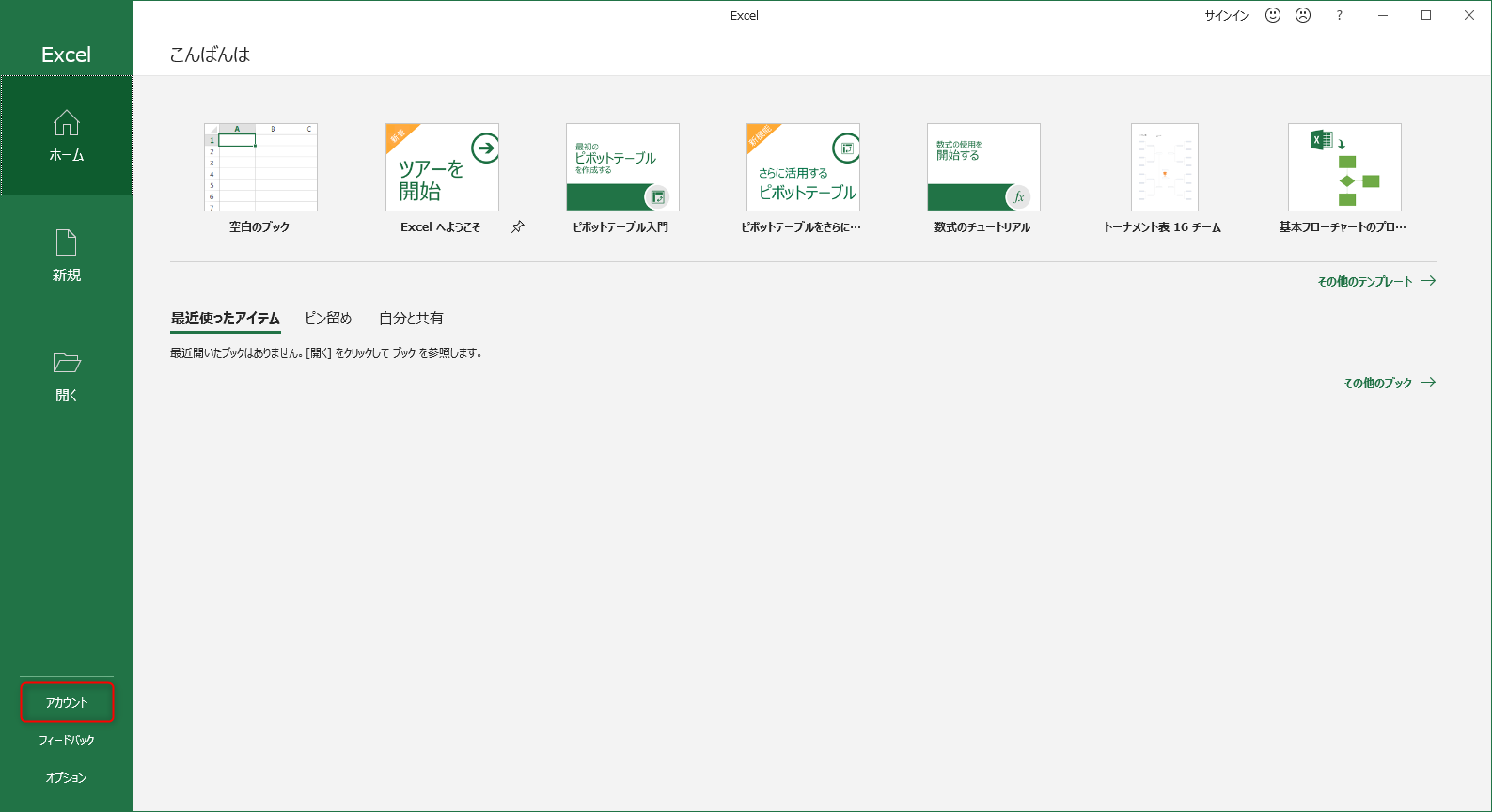This screenshot has width=1492, height=812.
Task: Minimize the Excel window
Action: pos(1383,15)
